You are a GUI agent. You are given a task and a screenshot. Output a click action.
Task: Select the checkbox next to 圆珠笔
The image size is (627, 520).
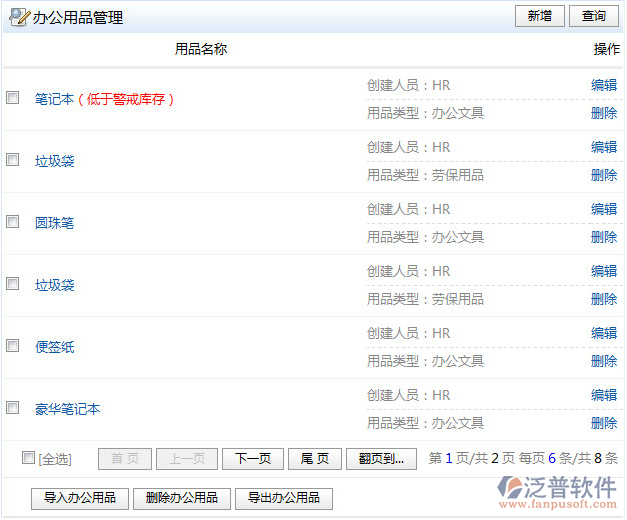pos(13,222)
